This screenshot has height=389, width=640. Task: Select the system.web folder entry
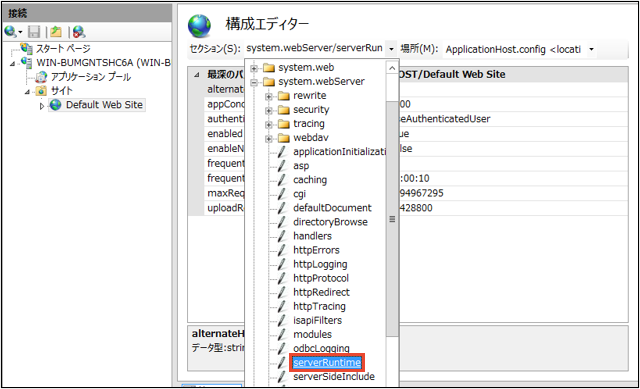[x=306, y=67]
